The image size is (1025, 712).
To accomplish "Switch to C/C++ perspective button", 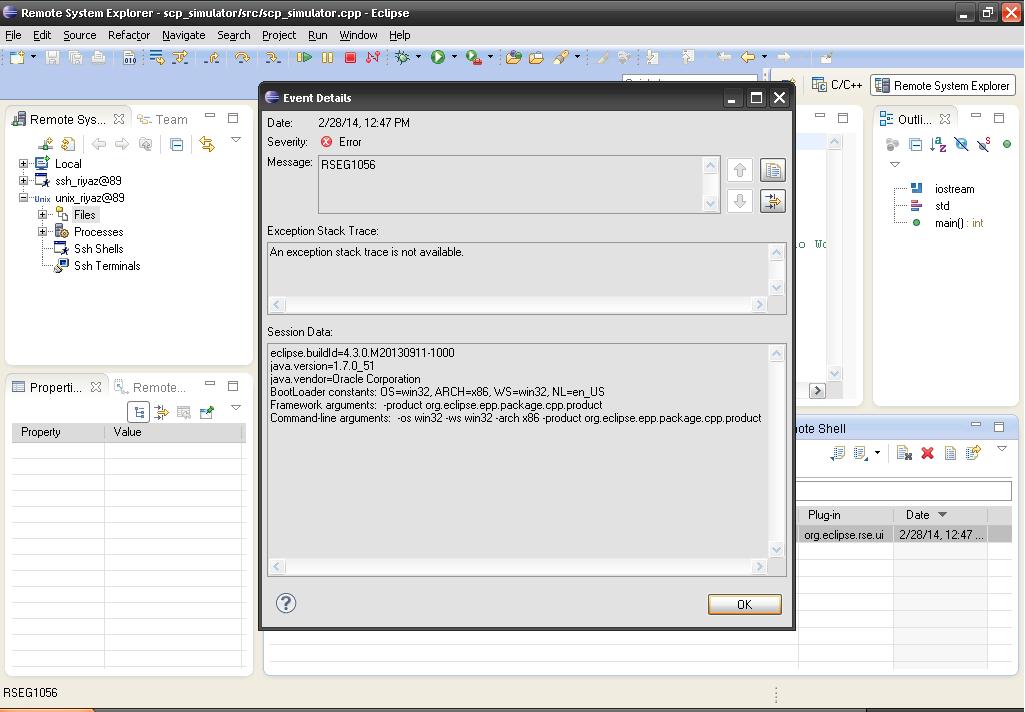I will [838, 86].
